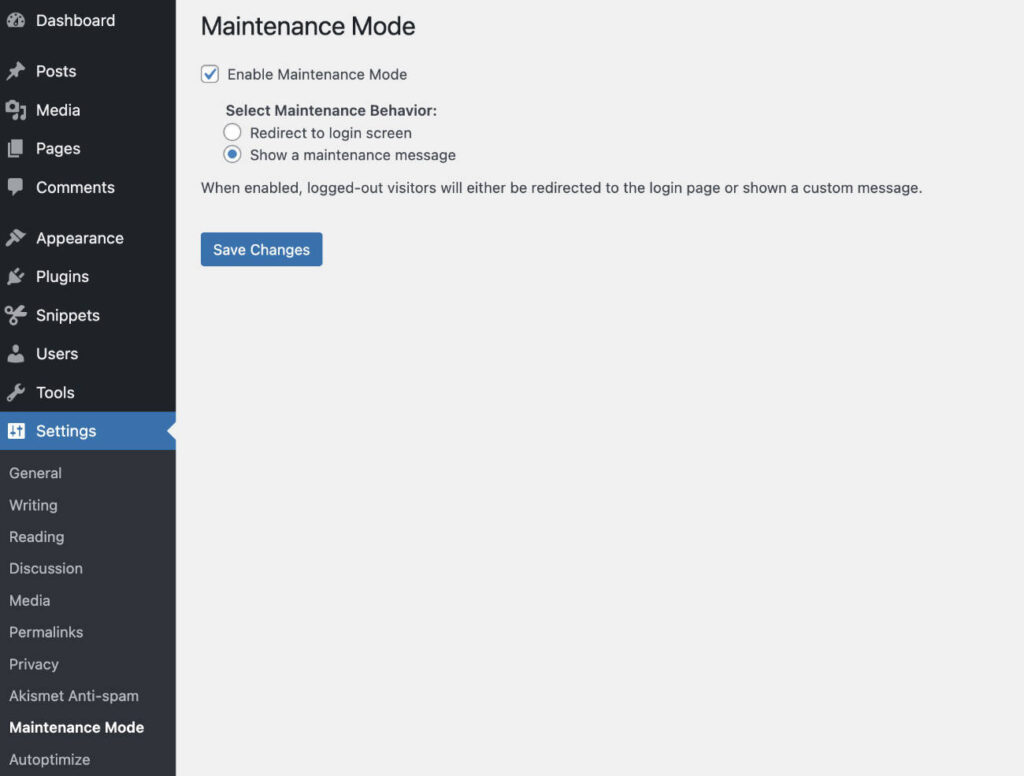The width and height of the screenshot is (1024, 776).
Task: Open Permalinks settings submenu link
Action: [x=46, y=632]
